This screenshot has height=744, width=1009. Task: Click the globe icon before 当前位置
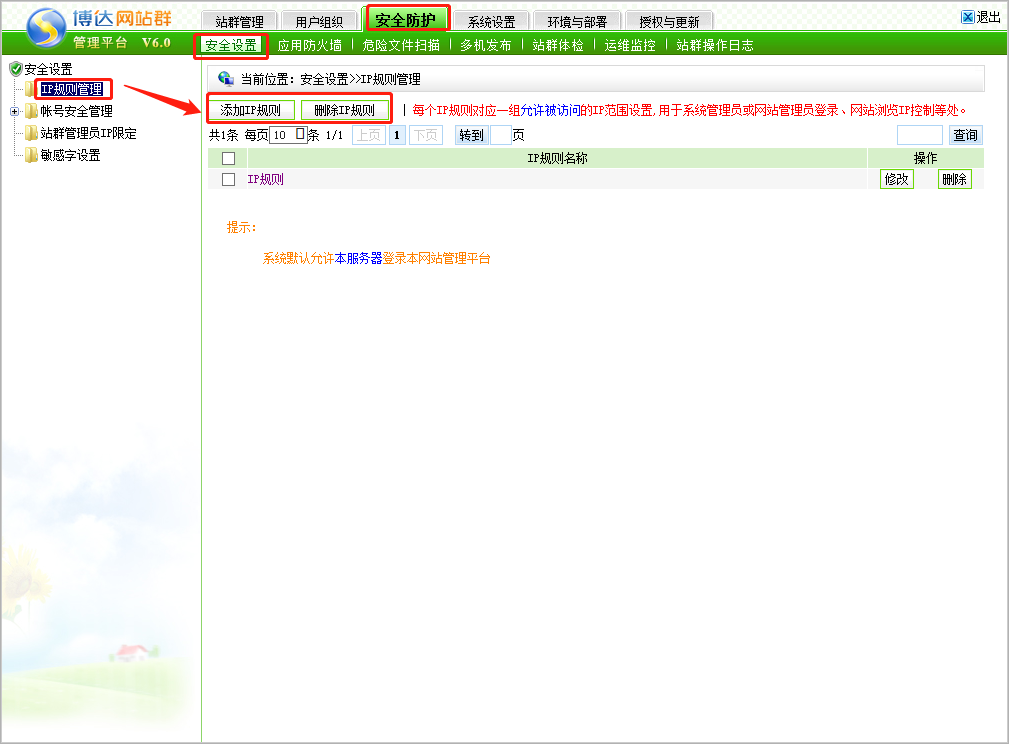225,78
